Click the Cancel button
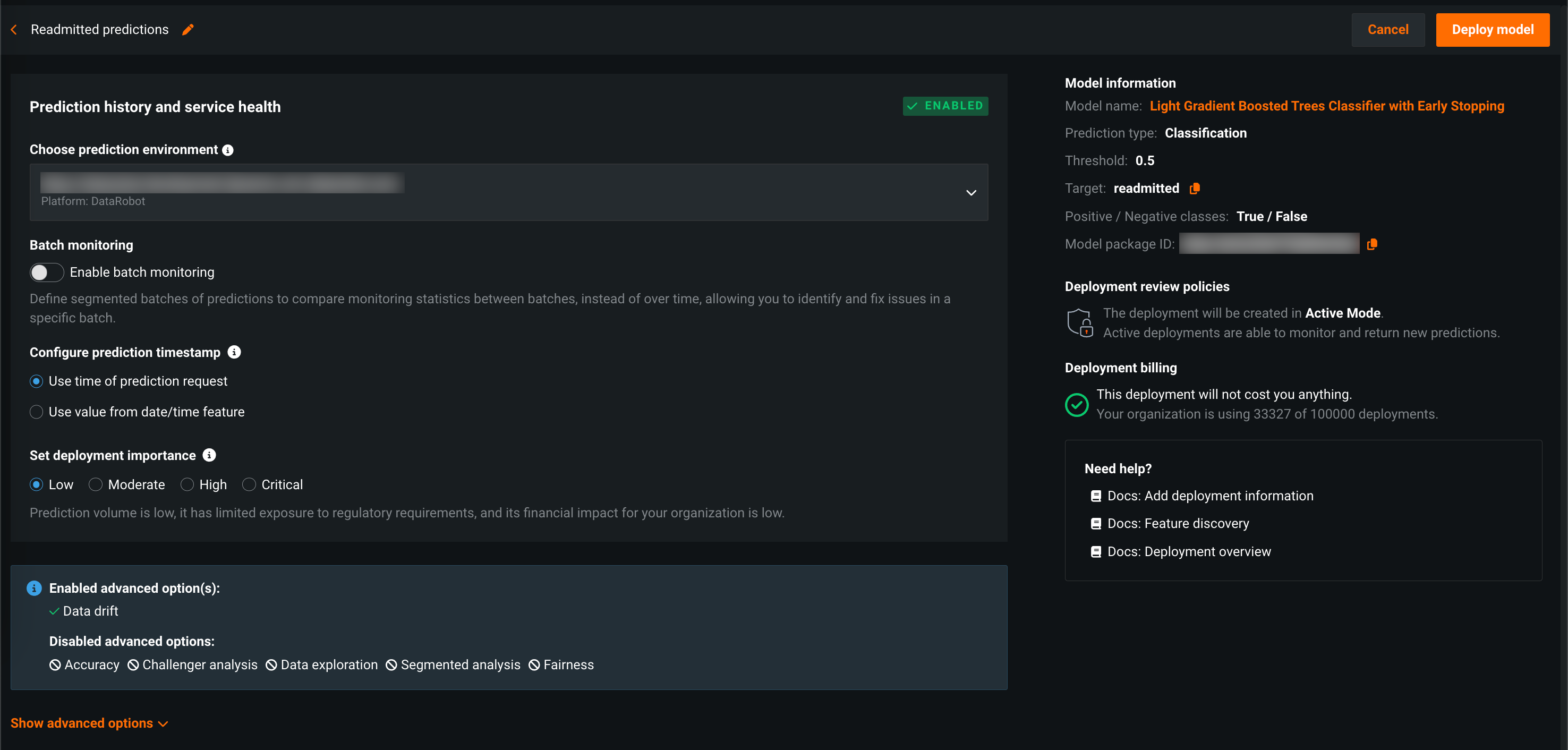 [x=1387, y=29]
